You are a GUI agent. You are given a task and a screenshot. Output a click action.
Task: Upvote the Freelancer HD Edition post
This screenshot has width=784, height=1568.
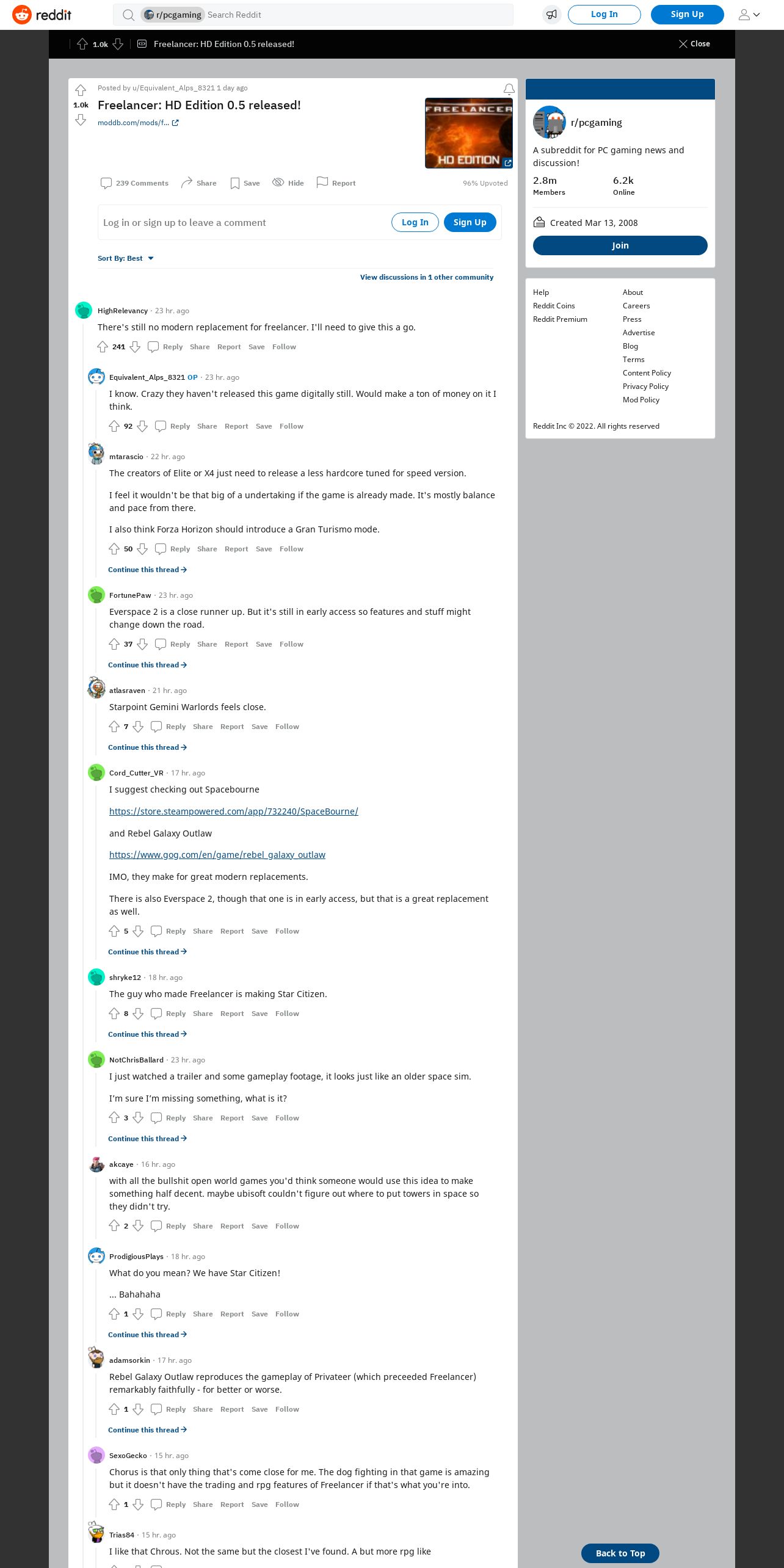81,91
